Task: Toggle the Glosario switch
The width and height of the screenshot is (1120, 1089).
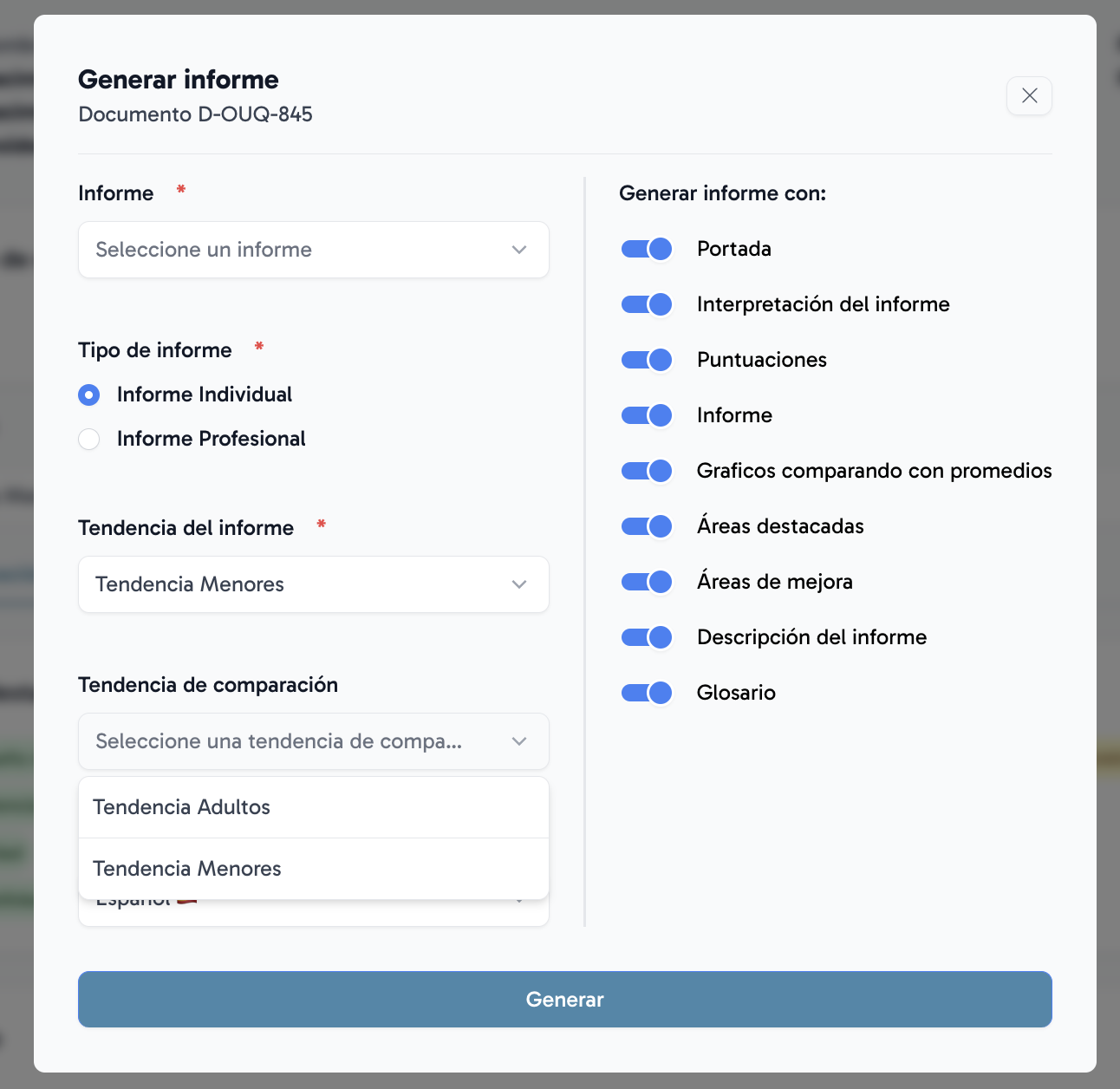Action: [x=647, y=693]
